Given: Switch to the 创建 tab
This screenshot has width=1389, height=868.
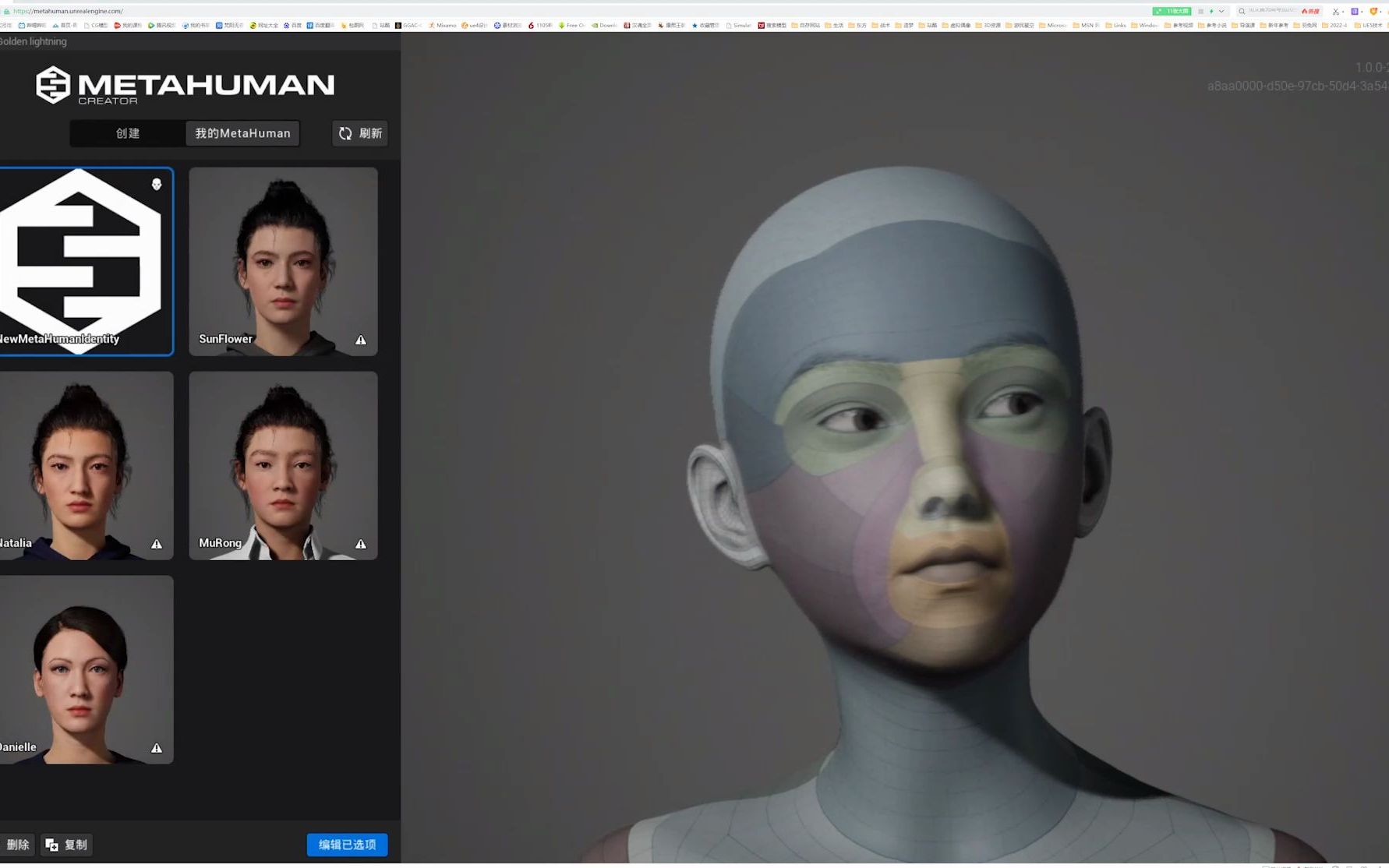Looking at the screenshot, I should click(x=126, y=133).
